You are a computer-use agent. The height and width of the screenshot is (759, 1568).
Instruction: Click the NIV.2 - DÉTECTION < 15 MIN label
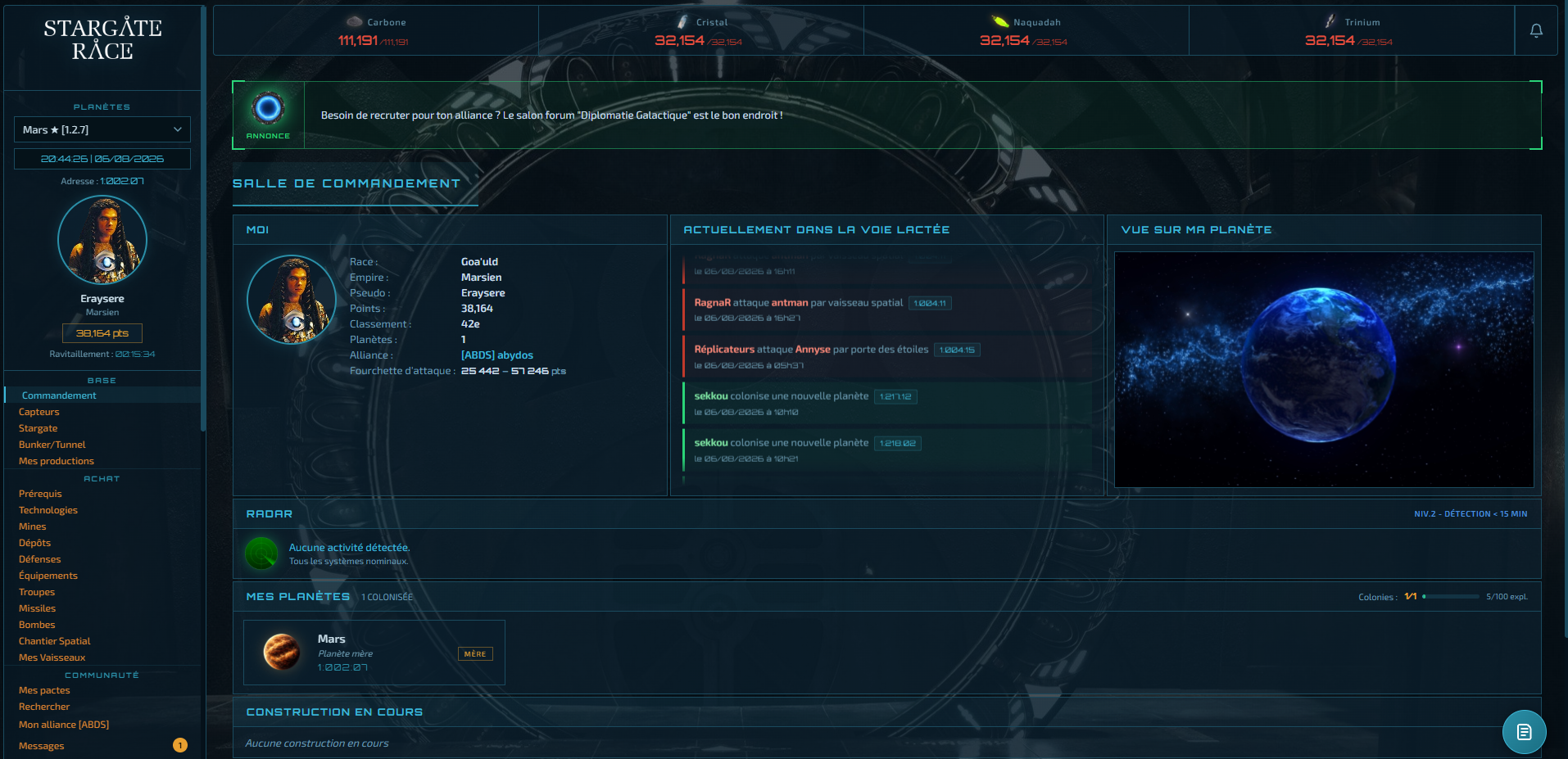(1471, 514)
